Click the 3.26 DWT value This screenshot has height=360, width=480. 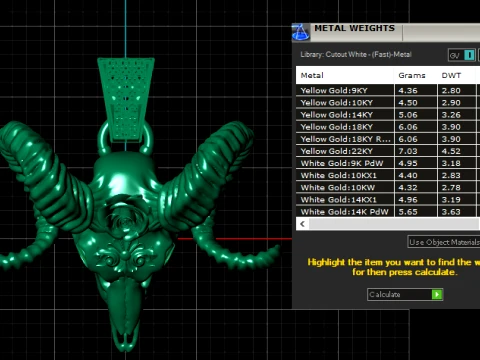451,115
